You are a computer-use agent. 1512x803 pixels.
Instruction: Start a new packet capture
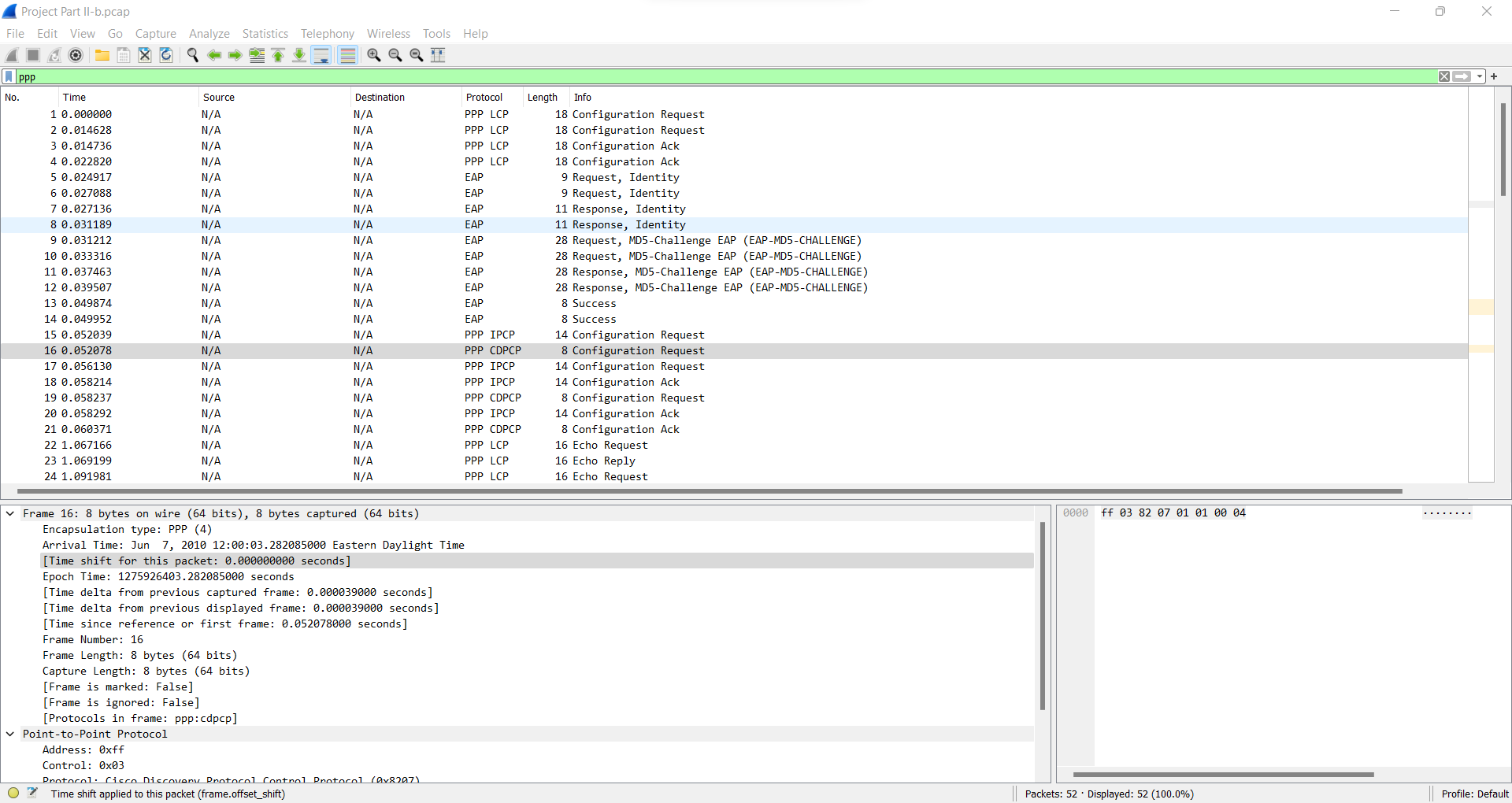[11, 55]
